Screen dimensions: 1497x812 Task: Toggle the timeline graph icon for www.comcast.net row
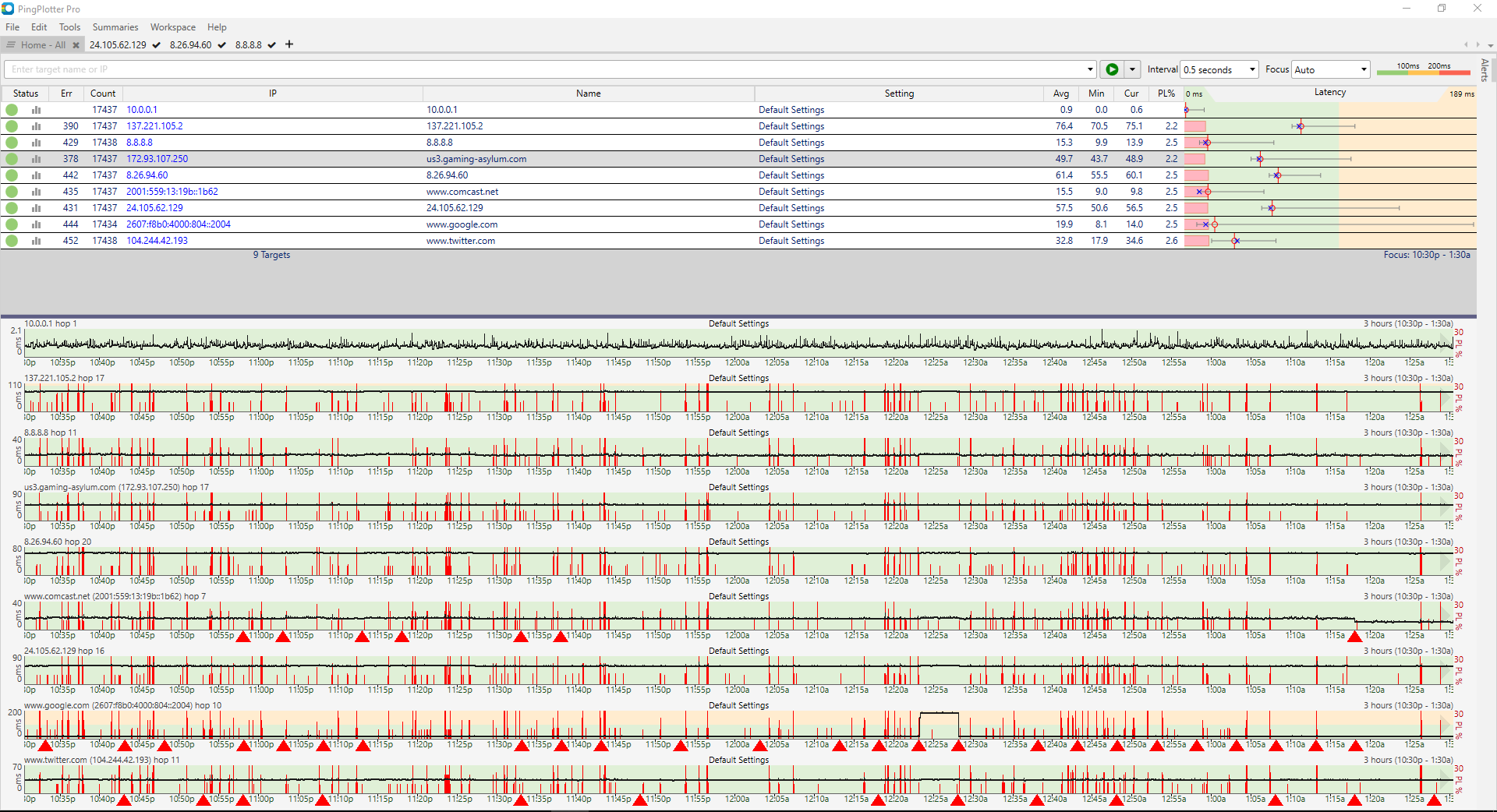click(36, 192)
